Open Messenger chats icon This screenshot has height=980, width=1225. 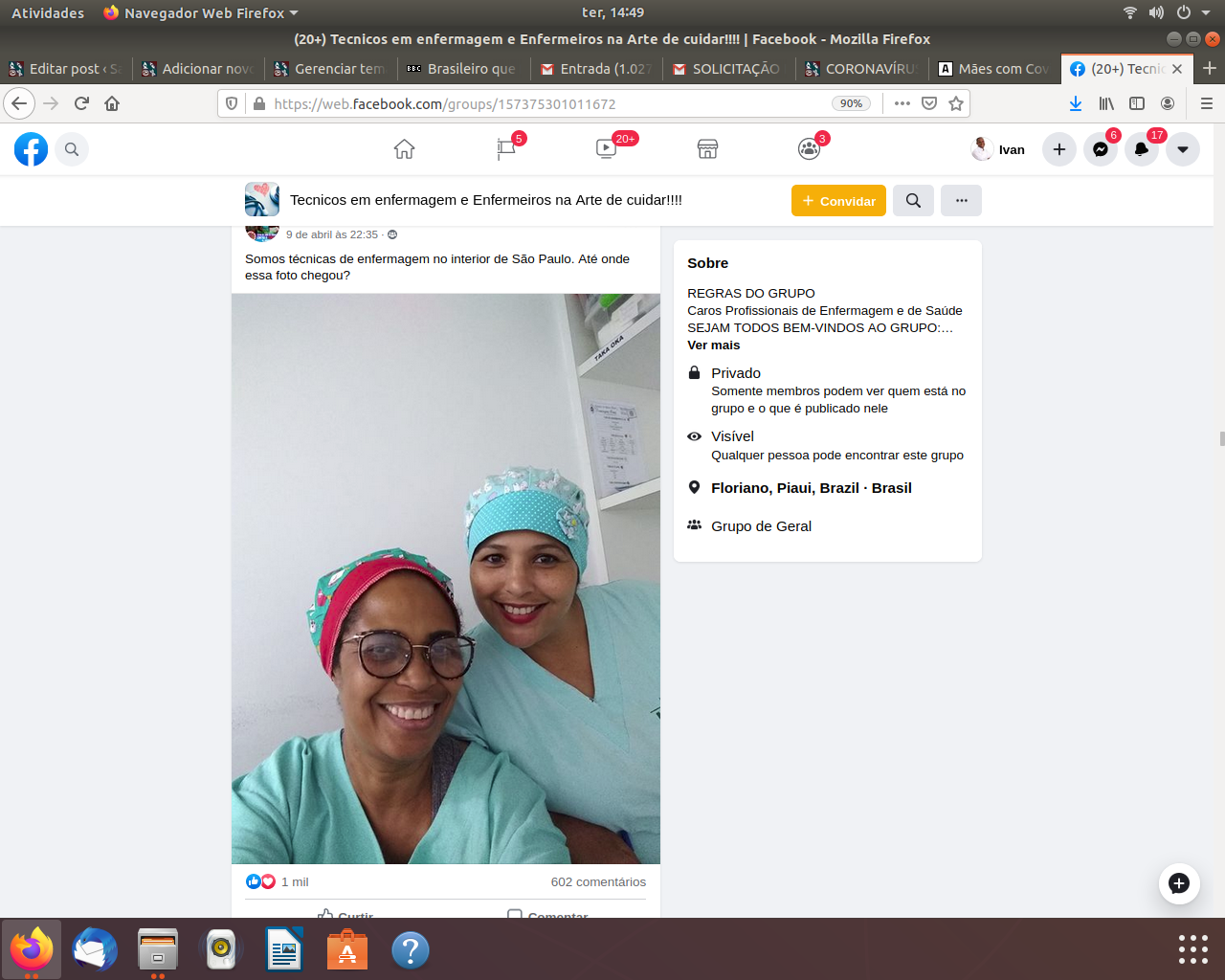tap(1101, 149)
